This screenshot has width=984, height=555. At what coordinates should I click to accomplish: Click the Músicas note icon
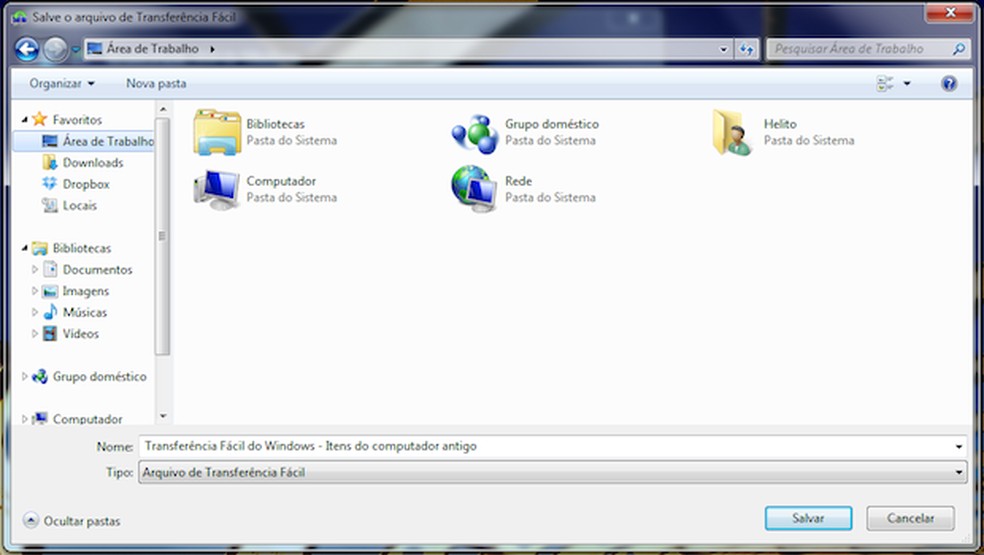pos(50,312)
